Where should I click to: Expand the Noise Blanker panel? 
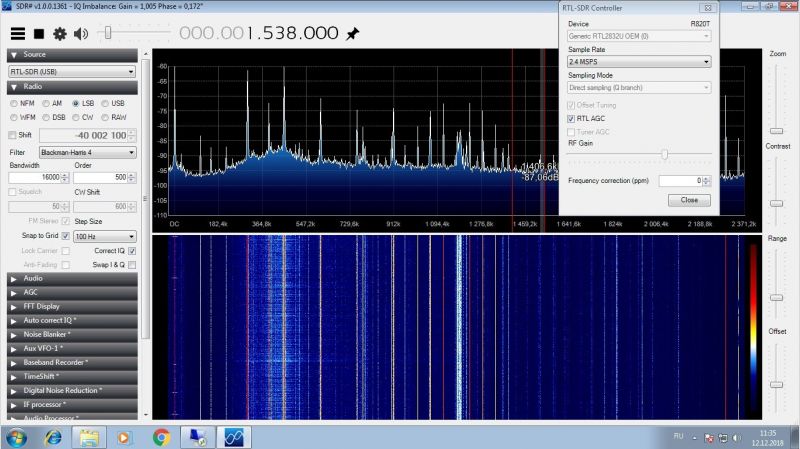pos(72,335)
